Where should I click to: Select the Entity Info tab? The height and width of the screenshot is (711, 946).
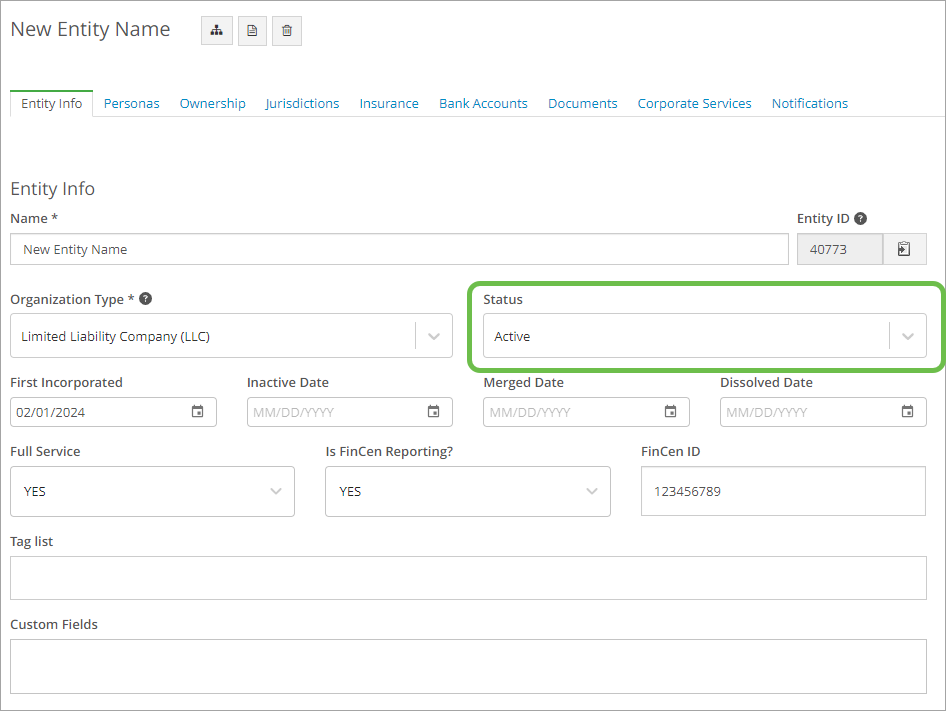point(51,104)
